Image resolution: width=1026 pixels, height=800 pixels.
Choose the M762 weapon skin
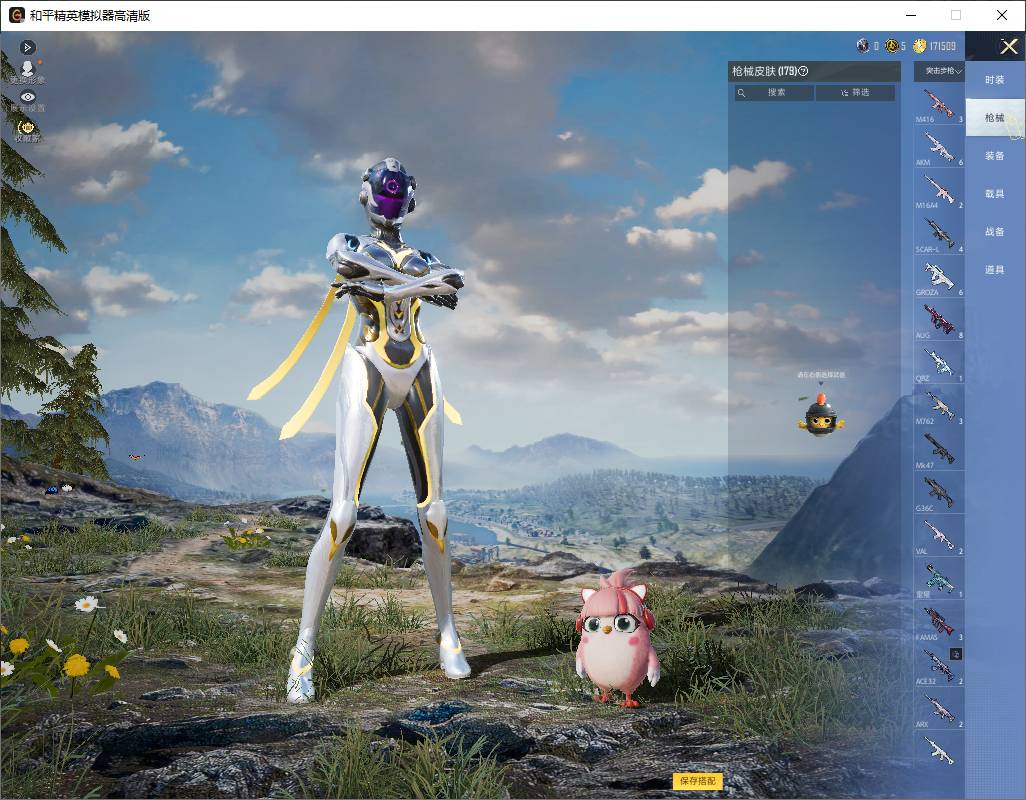(x=939, y=407)
